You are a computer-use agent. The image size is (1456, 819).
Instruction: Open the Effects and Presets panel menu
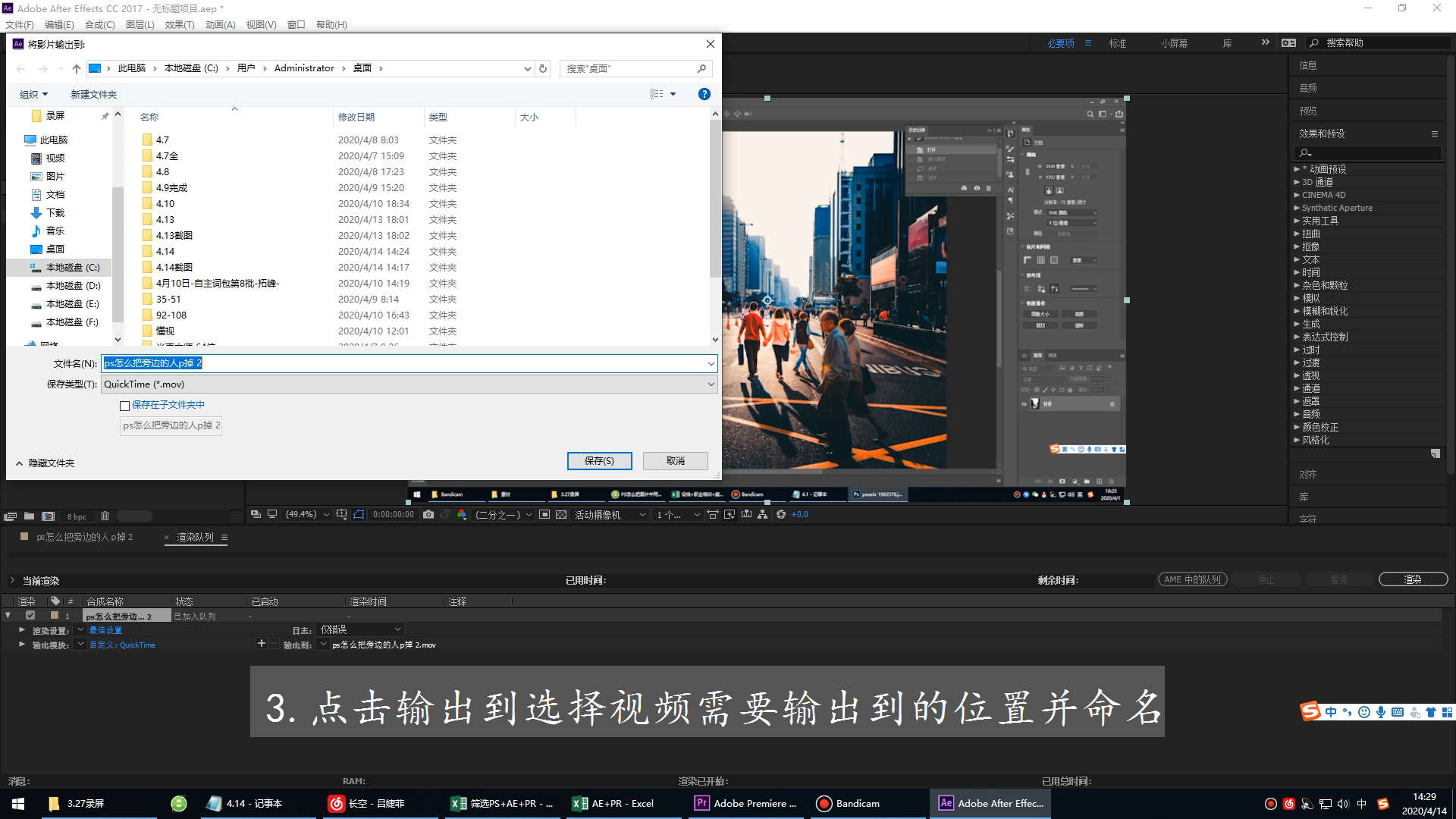(1434, 133)
